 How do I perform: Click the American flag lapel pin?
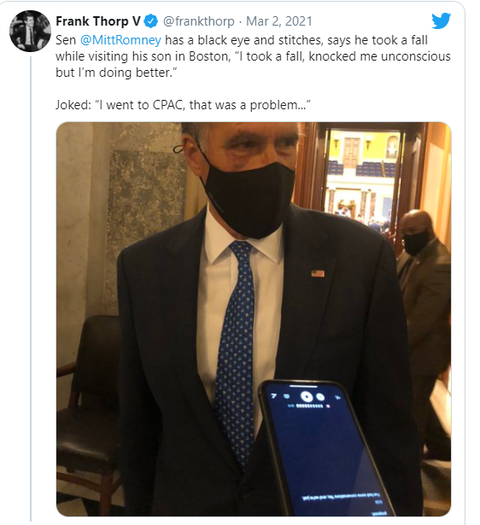pos(318,274)
